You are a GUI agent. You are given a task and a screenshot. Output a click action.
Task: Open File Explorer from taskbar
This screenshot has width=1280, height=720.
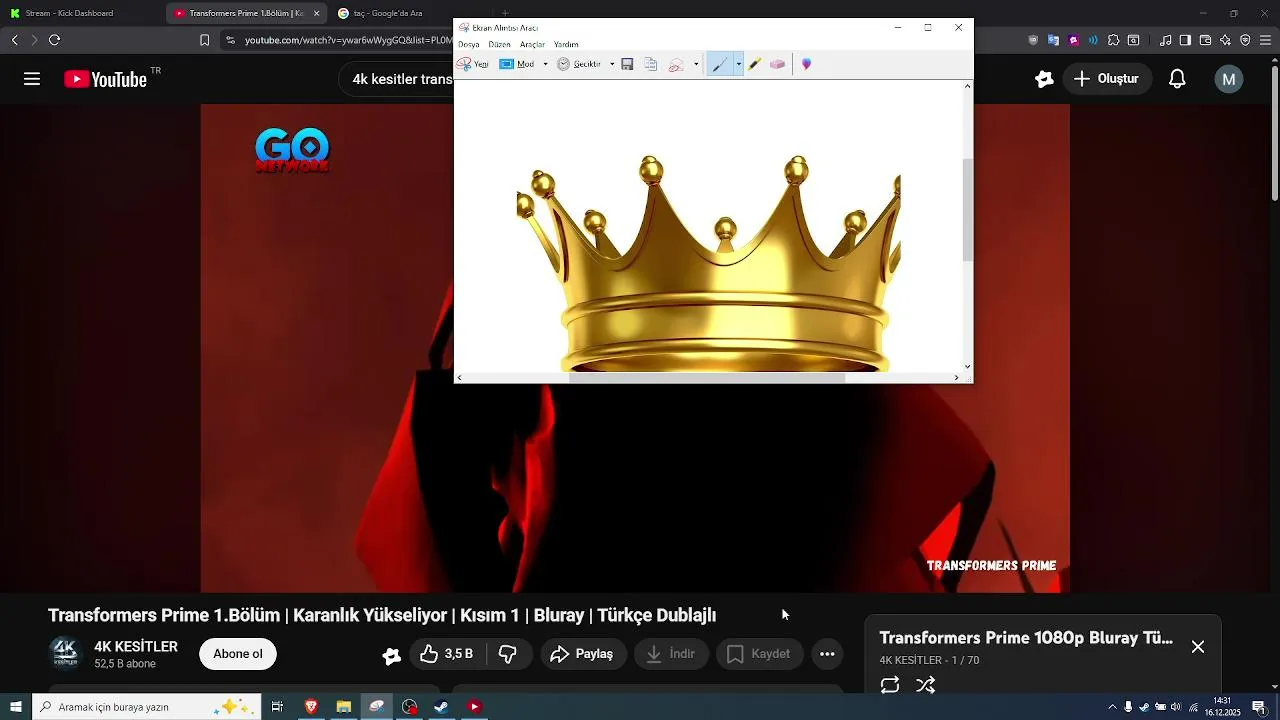pyautogui.click(x=343, y=707)
